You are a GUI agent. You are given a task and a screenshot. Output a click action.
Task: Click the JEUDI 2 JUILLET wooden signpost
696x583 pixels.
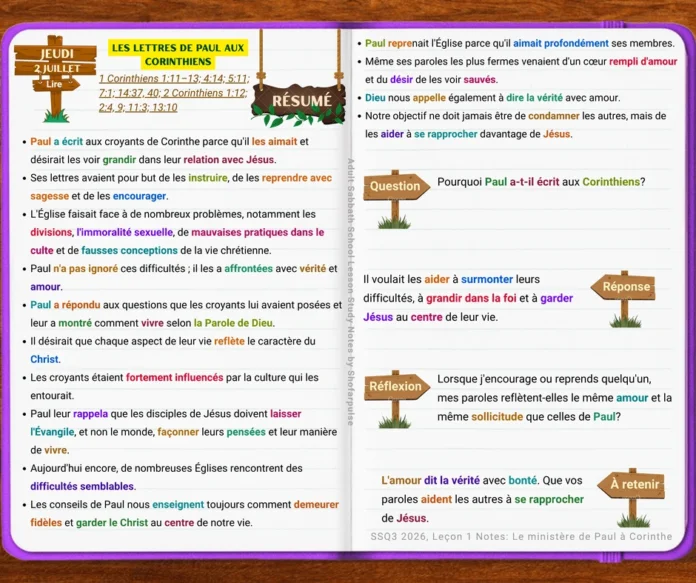55,78
